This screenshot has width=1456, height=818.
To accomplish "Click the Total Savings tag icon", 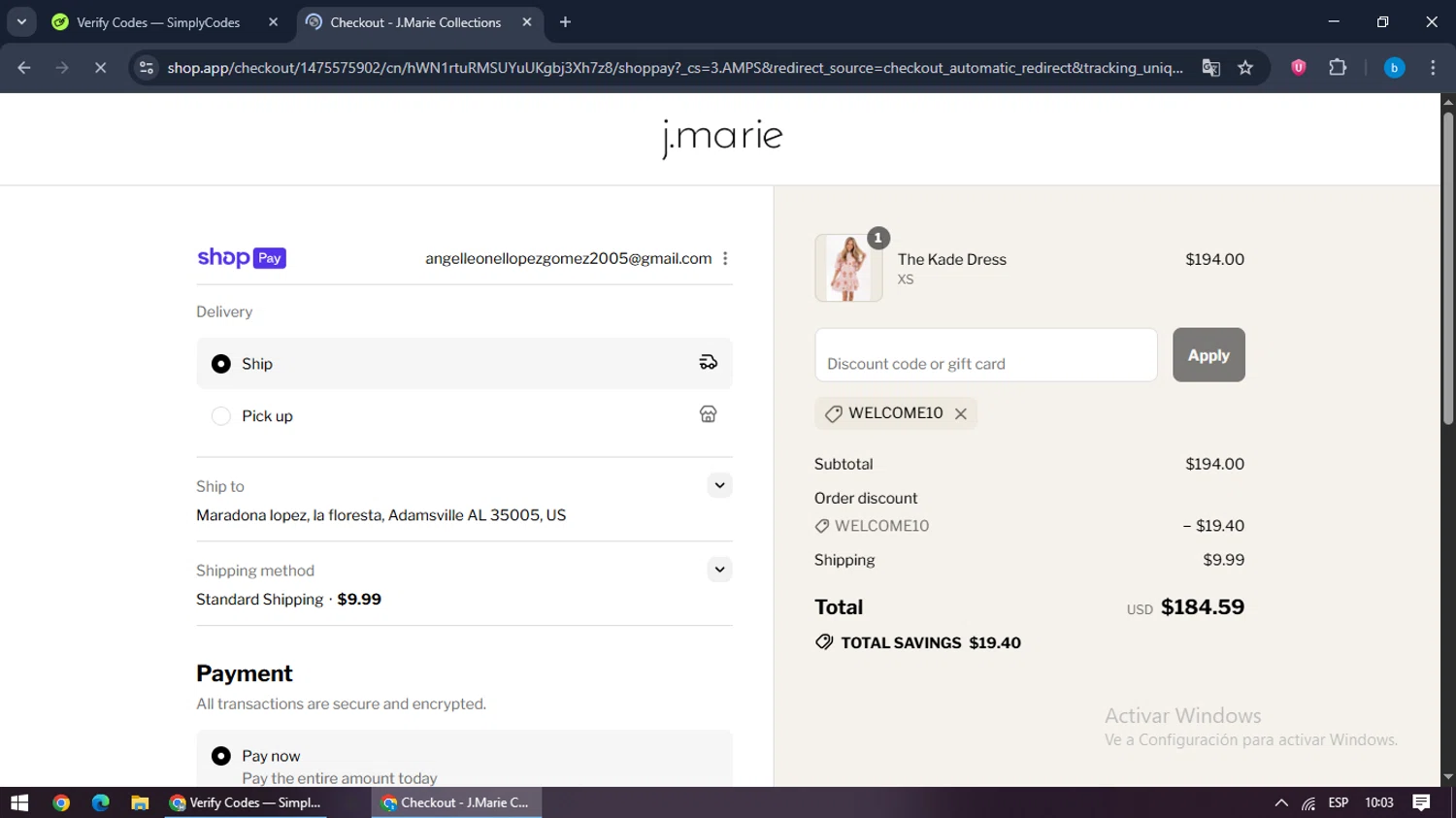I will click(824, 642).
